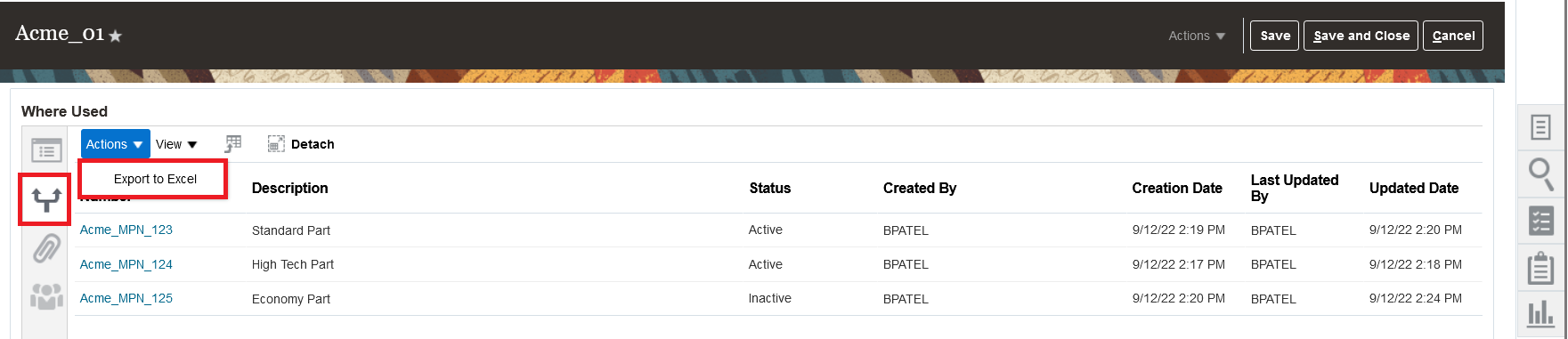
Task: Detach the Where Used table
Action: [301, 144]
